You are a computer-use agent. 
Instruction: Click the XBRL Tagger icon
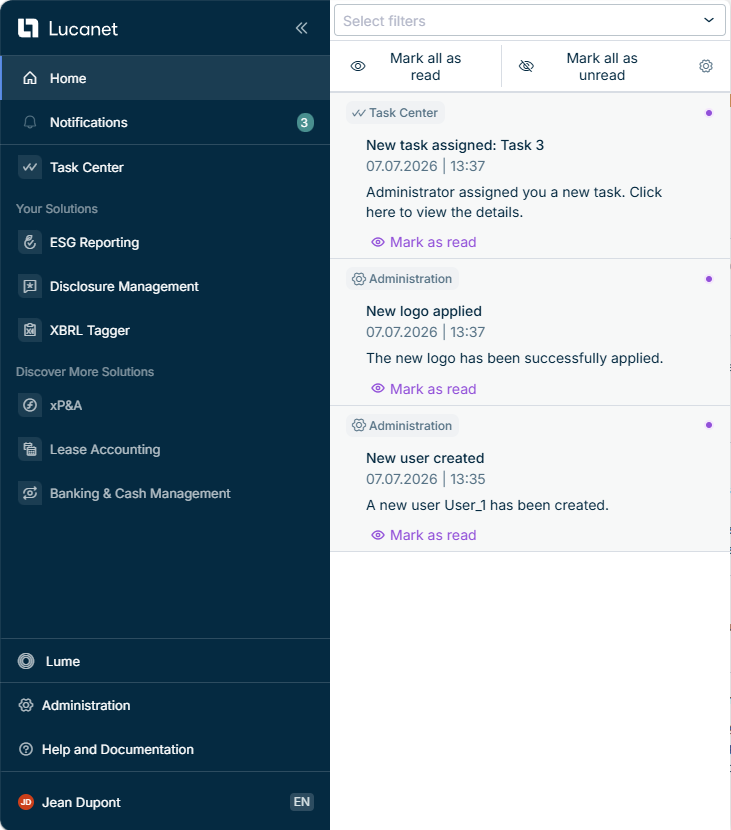tap(30, 330)
